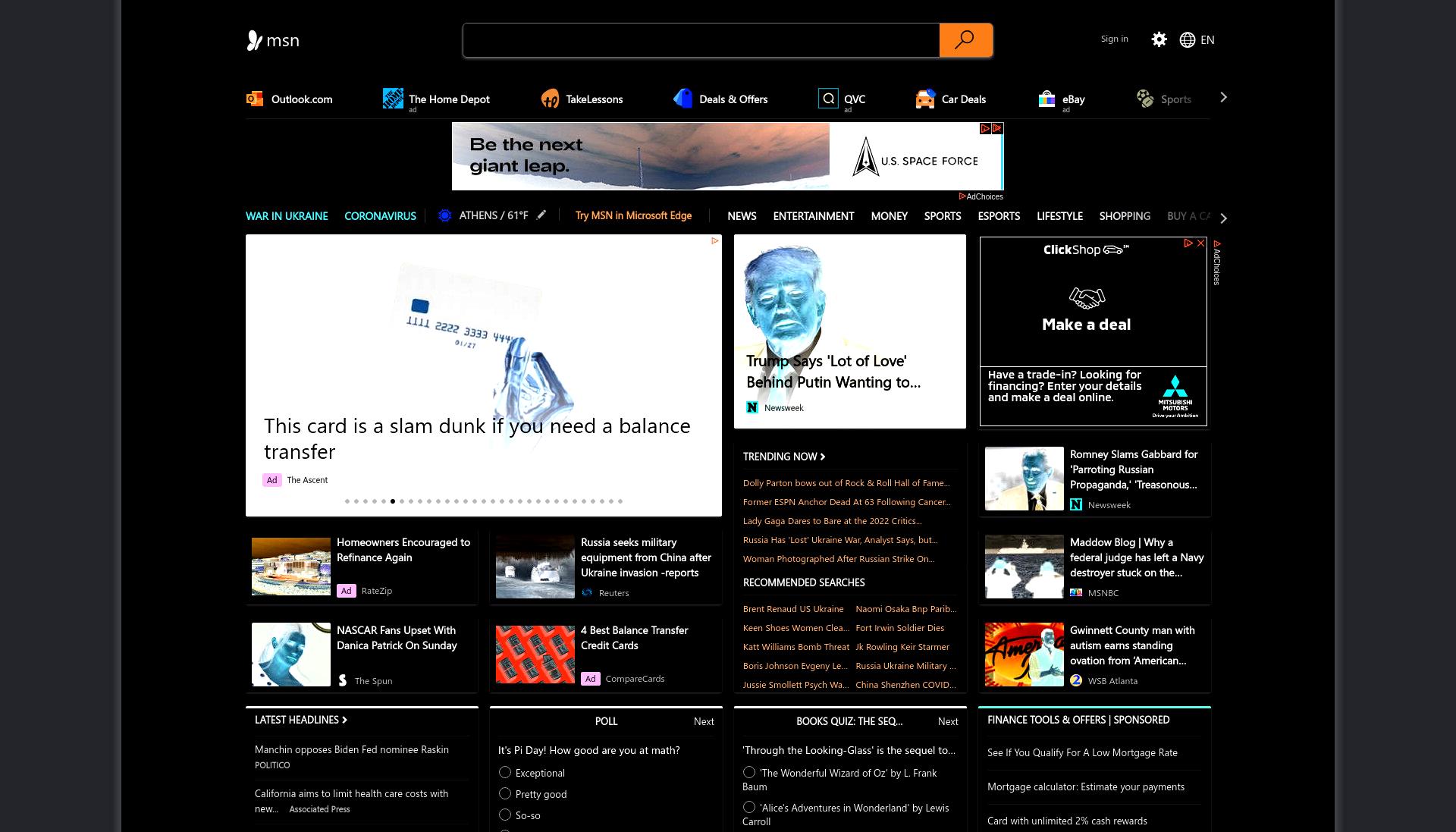
Task: Open the Deals & Offers tag icon
Action: (x=682, y=99)
